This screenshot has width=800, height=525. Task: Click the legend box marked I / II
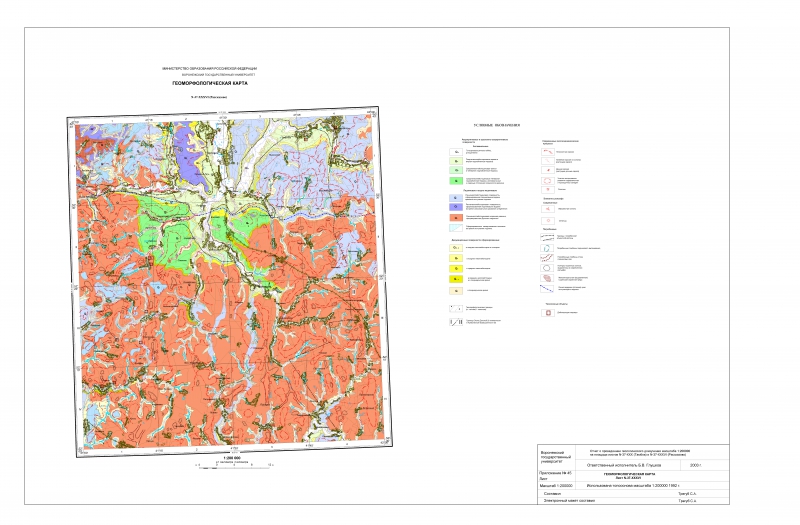(456, 322)
